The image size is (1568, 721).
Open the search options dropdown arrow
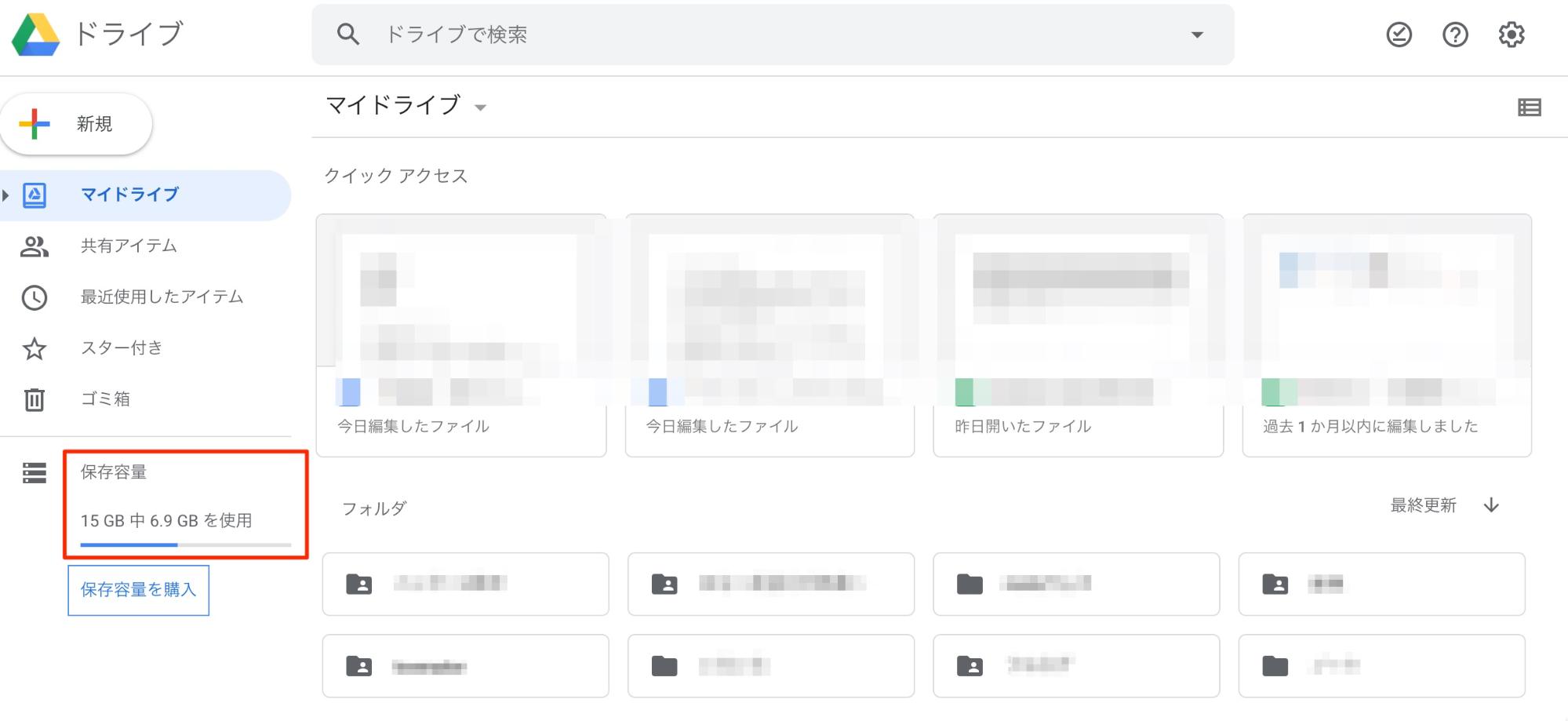coord(1197,35)
